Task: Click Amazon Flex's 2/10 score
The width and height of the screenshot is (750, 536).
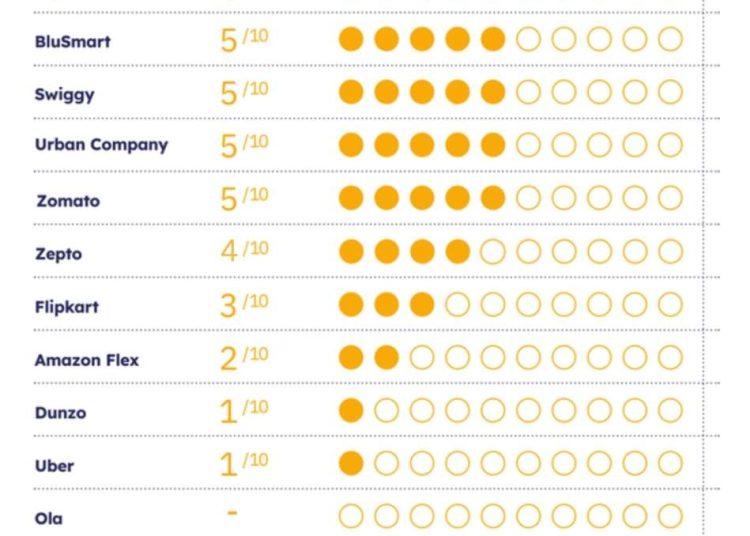Action: tap(244, 358)
